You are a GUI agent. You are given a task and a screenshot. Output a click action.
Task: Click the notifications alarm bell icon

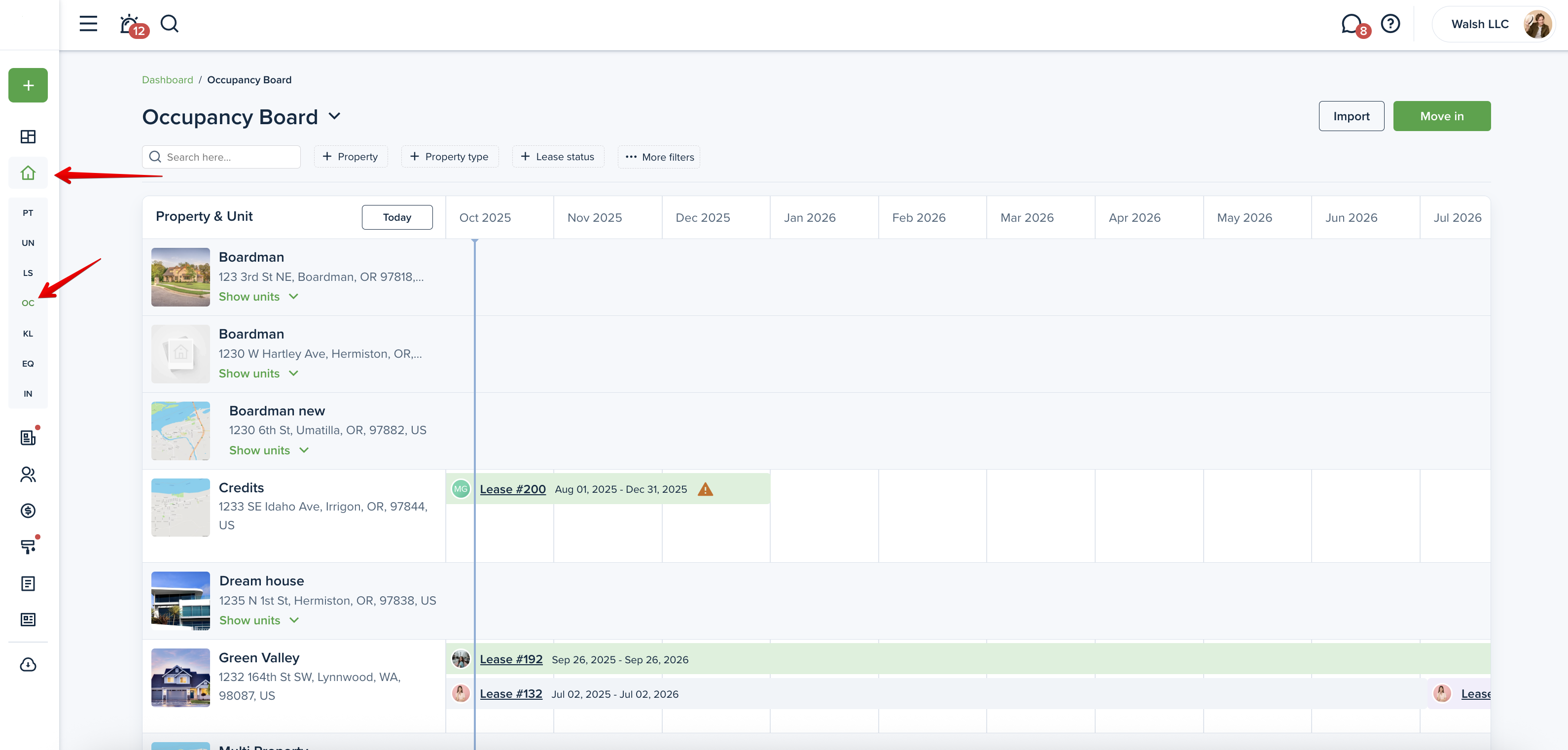tap(129, 24)
